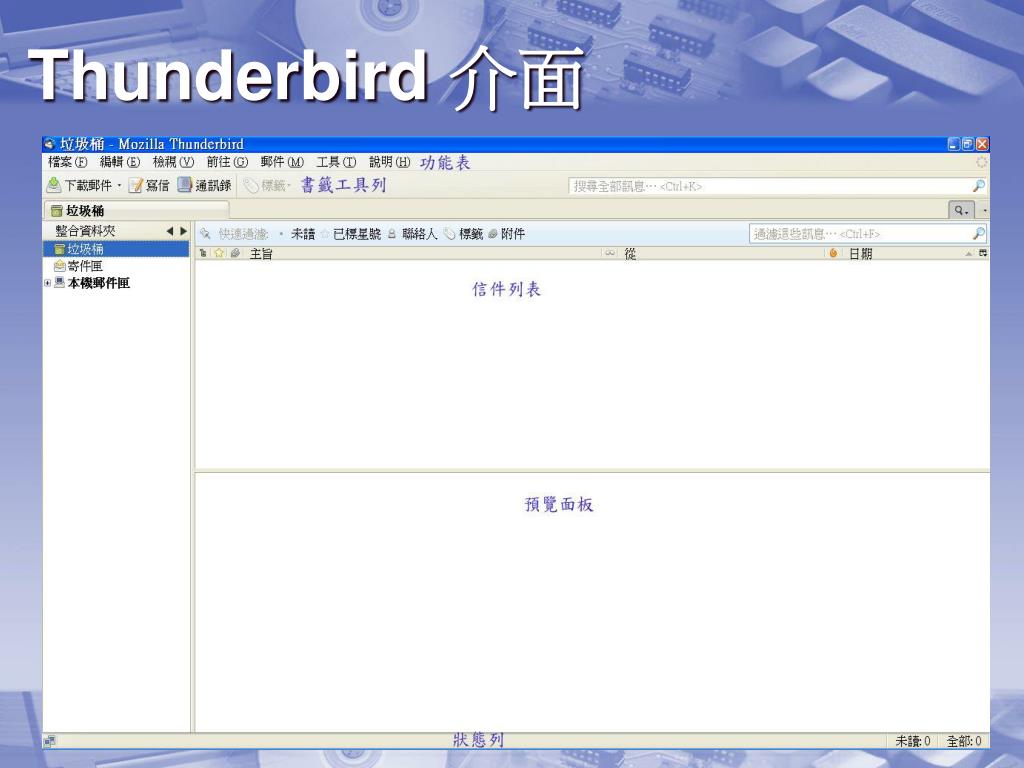1024x768 pixels.
Task: Open the 說明 (H) menu
Action: 389,162
